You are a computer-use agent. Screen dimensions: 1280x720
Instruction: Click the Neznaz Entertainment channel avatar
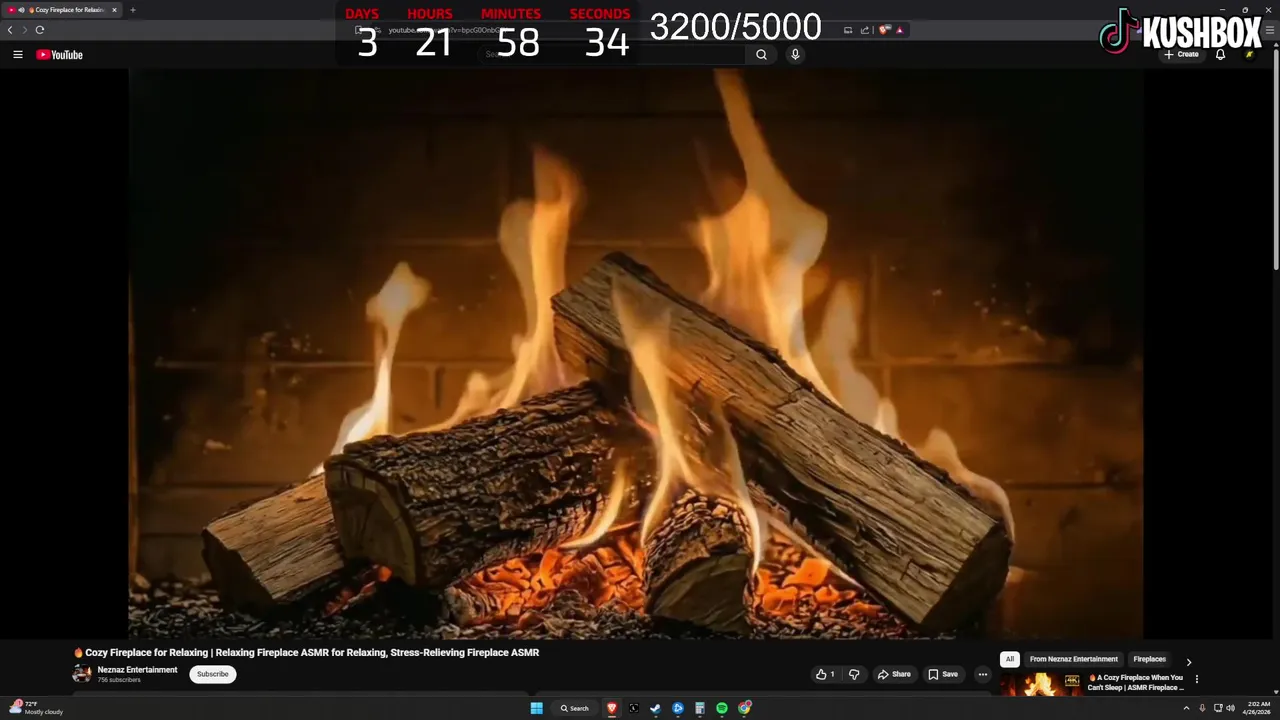pyautogui.click(x=82, y=674)
